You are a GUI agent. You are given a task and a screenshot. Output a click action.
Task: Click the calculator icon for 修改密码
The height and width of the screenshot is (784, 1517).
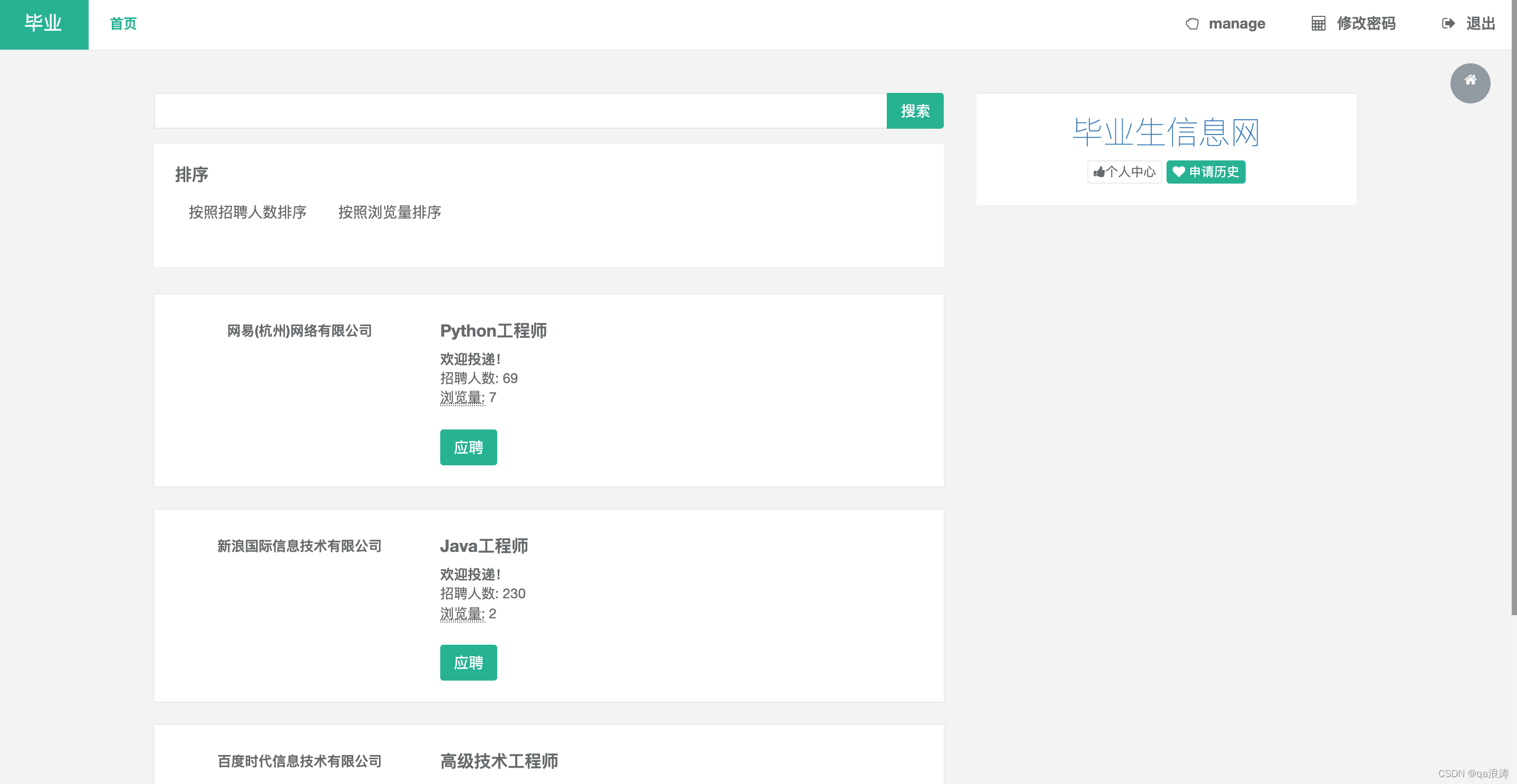[1318, 24]
